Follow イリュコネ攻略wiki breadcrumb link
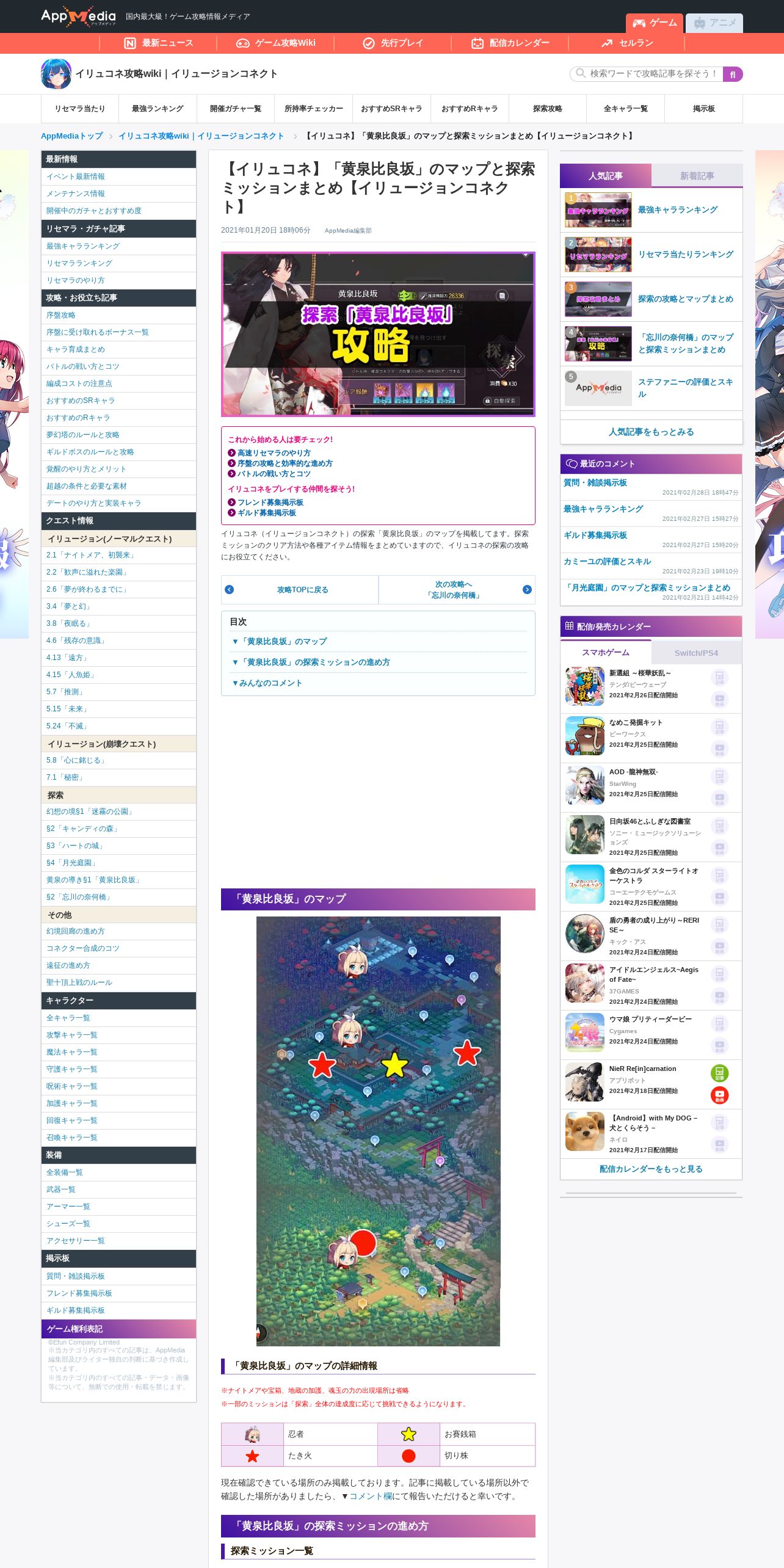Viewport: 784px width, 1568px height. (x=201, y=136)
